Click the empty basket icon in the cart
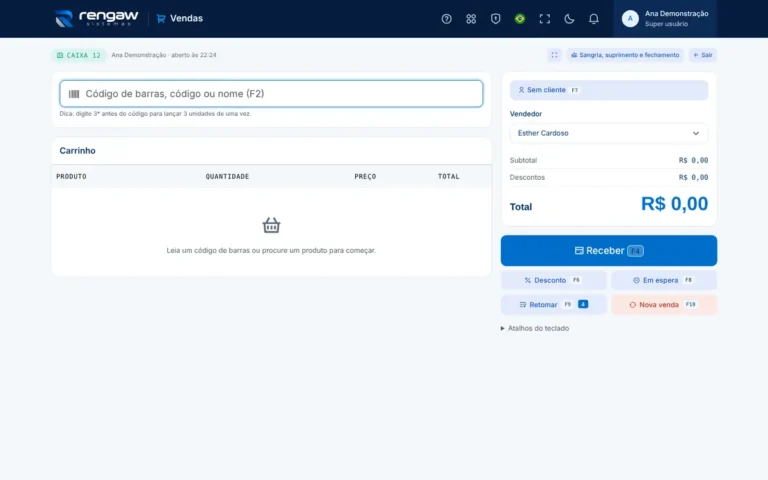Viewport: 768px width, 480px height. pos(271,225)
